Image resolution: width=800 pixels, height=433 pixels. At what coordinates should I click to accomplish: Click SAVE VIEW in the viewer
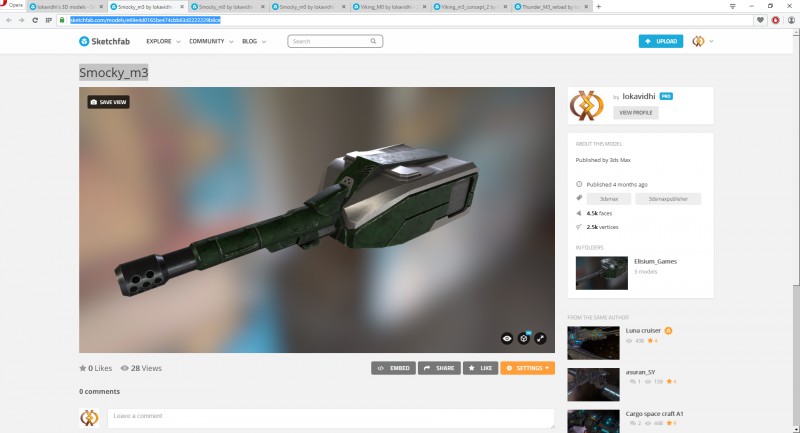point(108,102)
